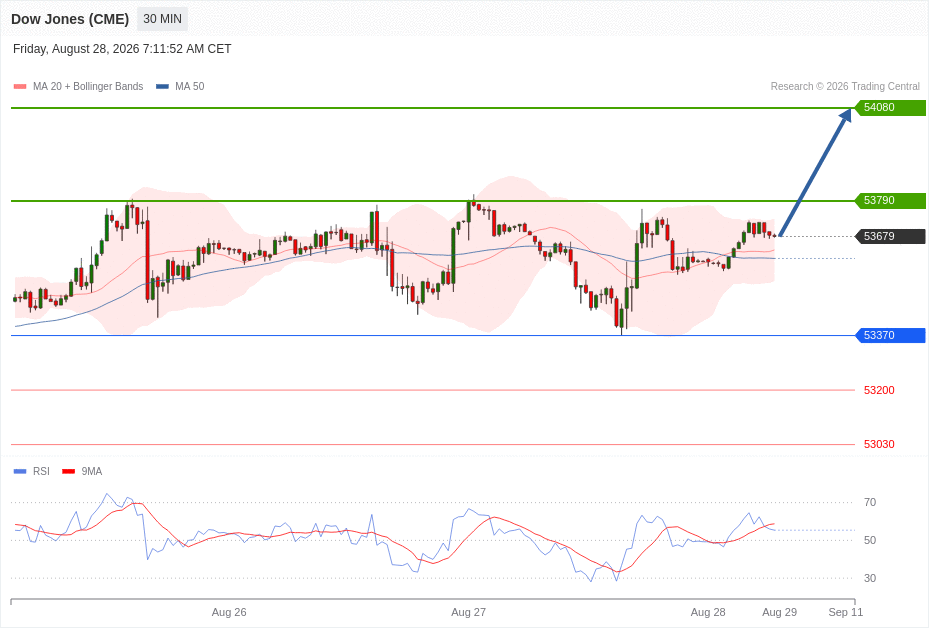Click the Dow Jones (CME) title
The image size is (929, 629).
pos(70,19)
